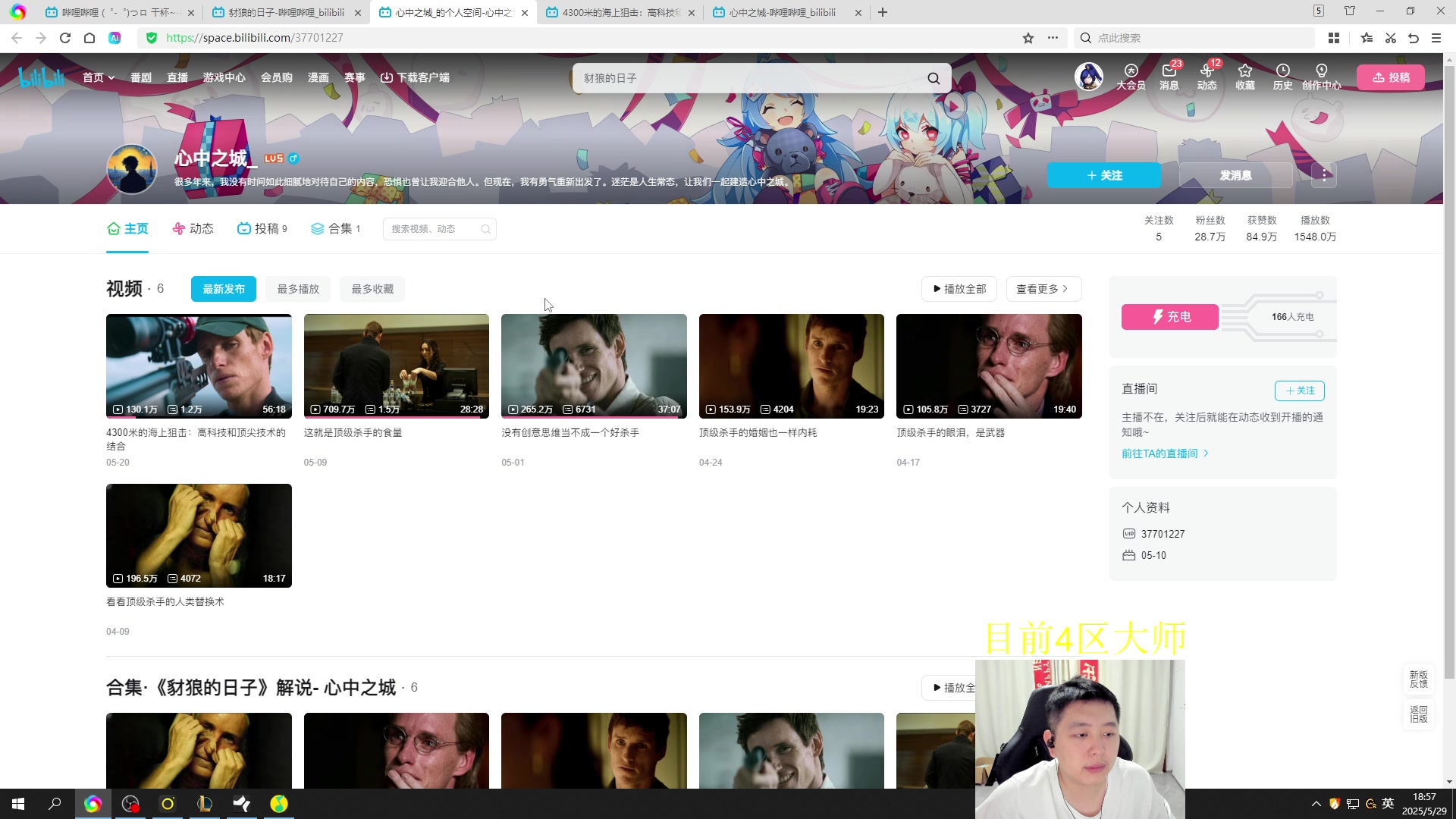Click 粉丝数 28.7万 stat
1456x819 pixels.
click(1210, 228)
